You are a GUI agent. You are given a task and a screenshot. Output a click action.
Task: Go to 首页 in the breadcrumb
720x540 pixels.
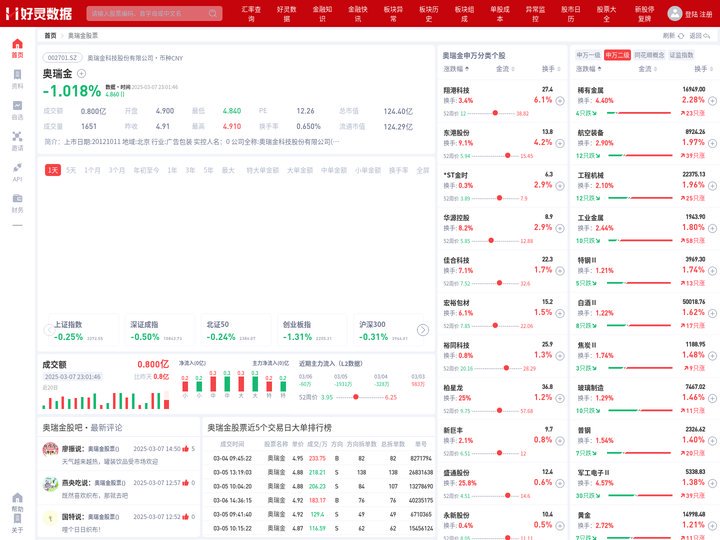pyautogui.click(x=51, y=36)
